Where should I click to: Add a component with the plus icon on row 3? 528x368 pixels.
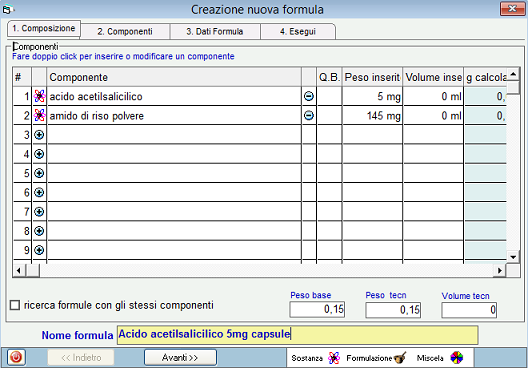[39, 135]
